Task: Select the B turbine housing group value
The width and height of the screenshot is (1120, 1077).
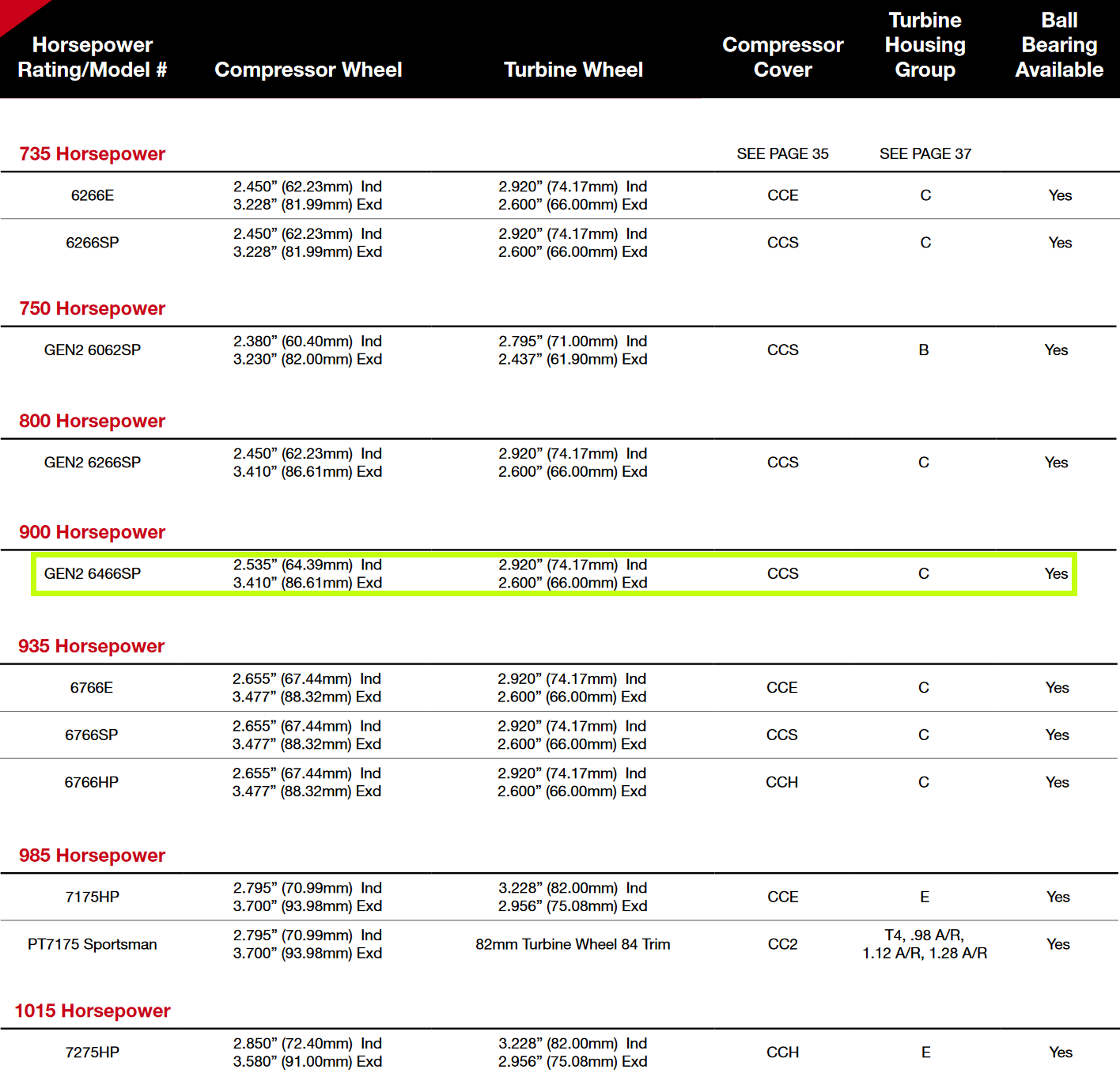Action: point(923,350)
